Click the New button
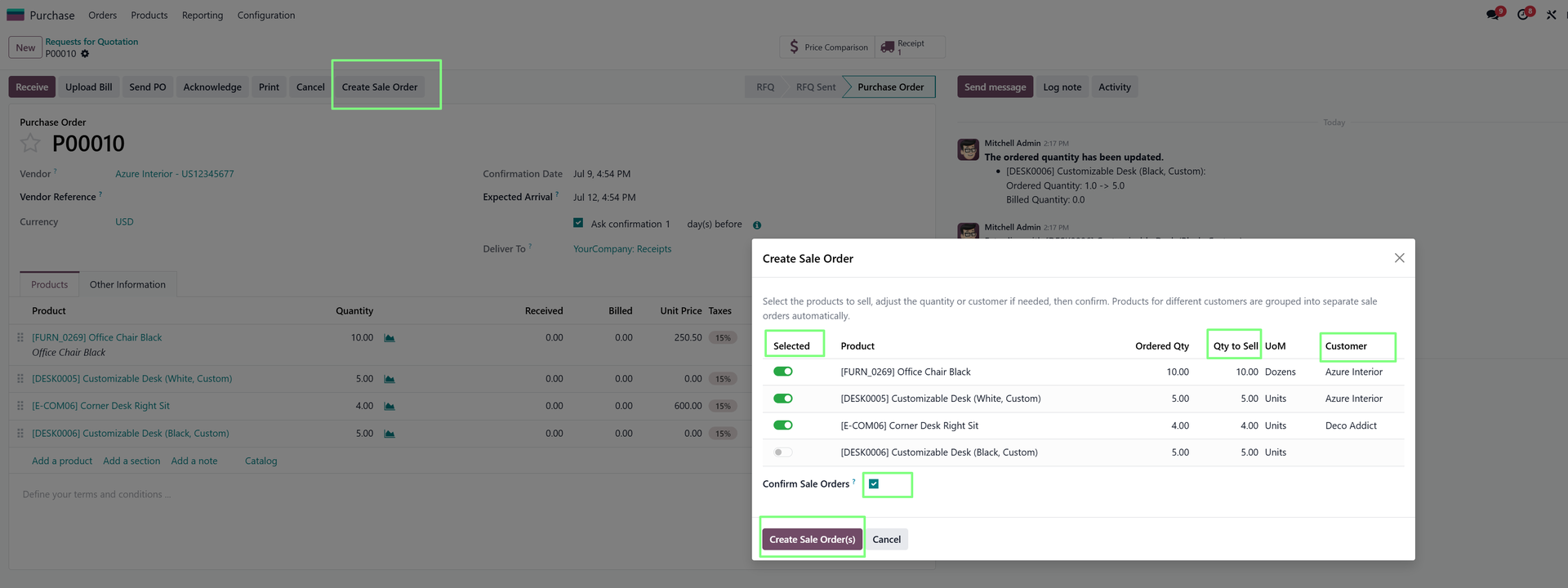This screenshot has height=588, width=1568. click(x=25, y=47)
